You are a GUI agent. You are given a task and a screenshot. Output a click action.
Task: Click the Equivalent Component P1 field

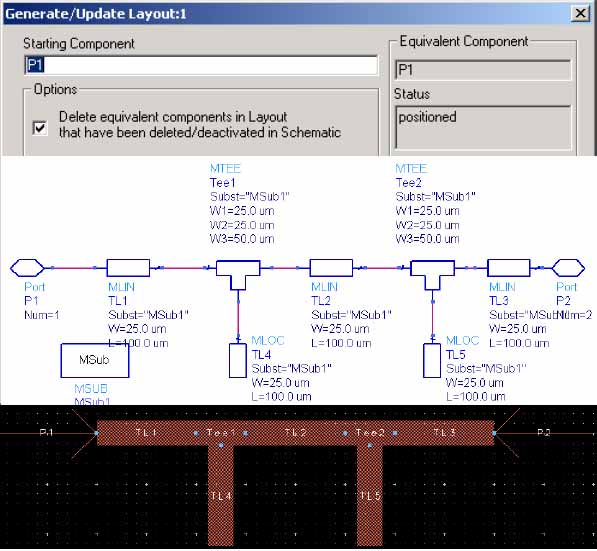tap(483, 70)
